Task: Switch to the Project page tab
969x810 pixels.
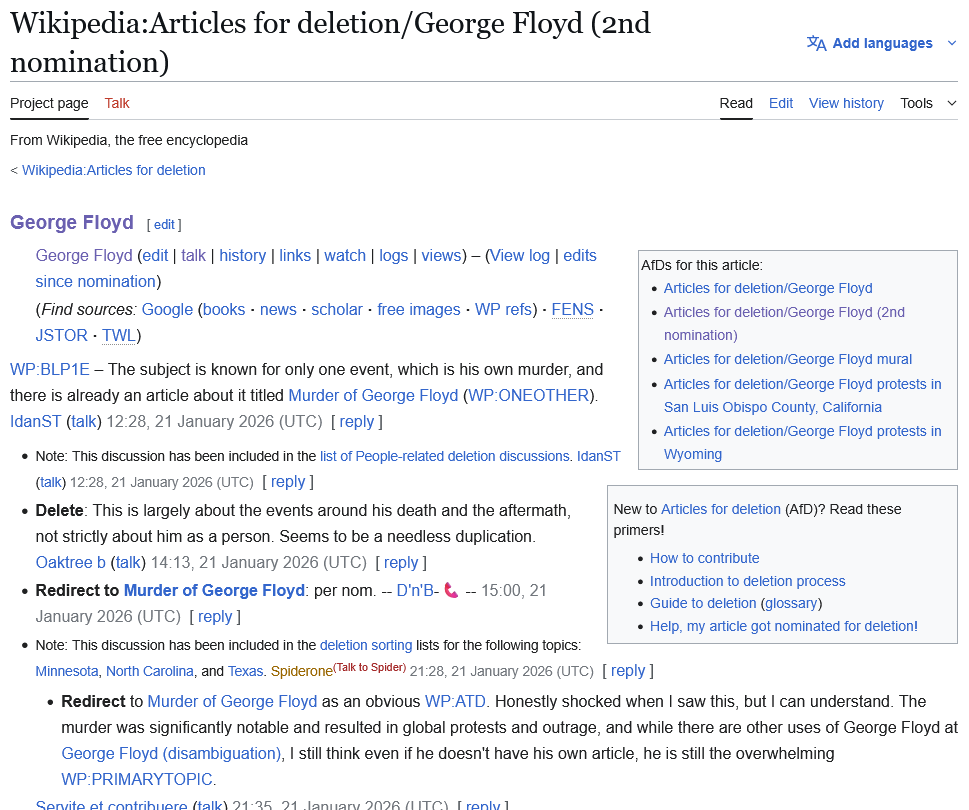Action: (x=49, y=103)
